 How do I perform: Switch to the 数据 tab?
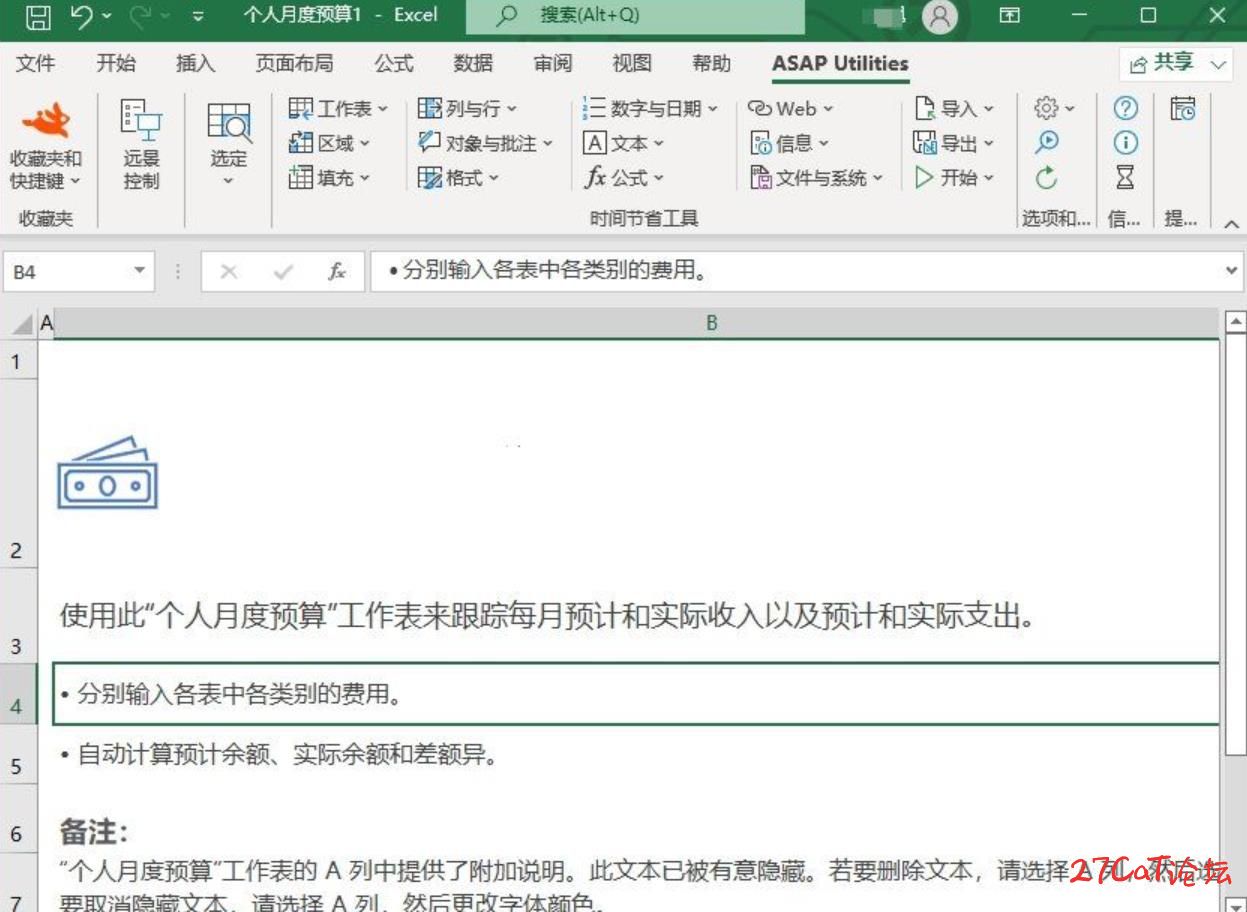click(x=473, y=64)
